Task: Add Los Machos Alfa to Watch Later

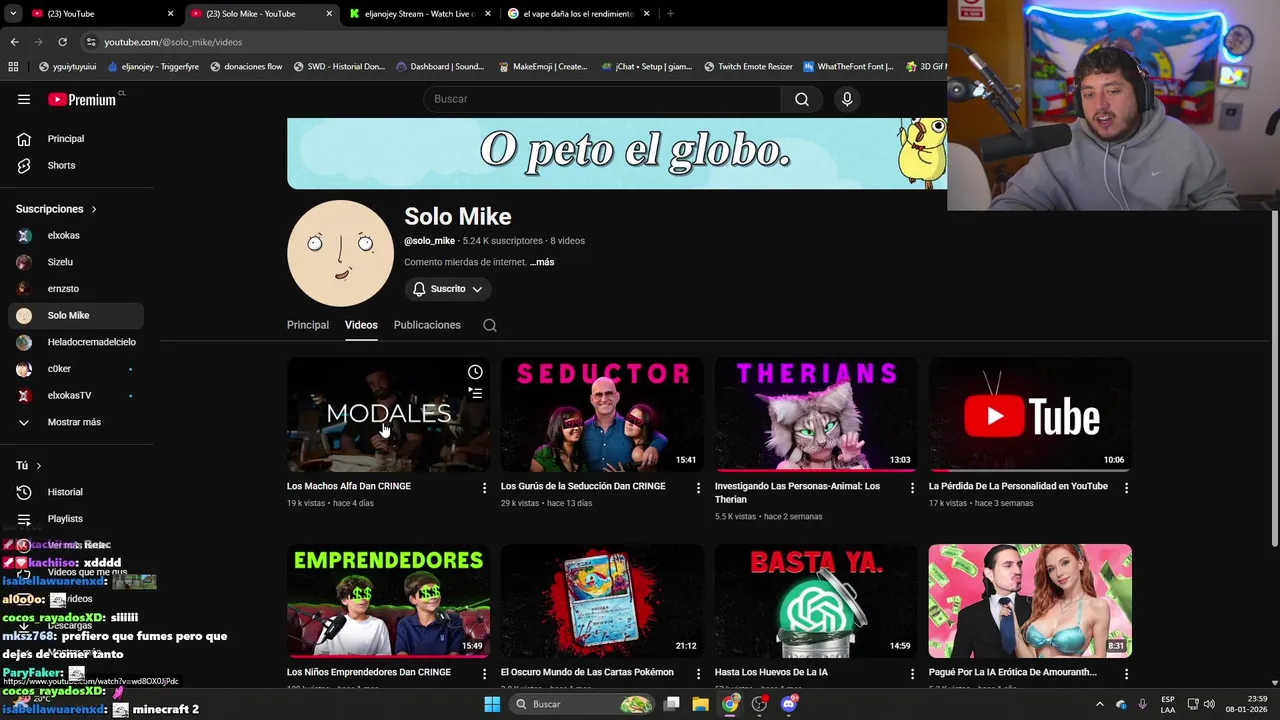Action: point(475,372)
